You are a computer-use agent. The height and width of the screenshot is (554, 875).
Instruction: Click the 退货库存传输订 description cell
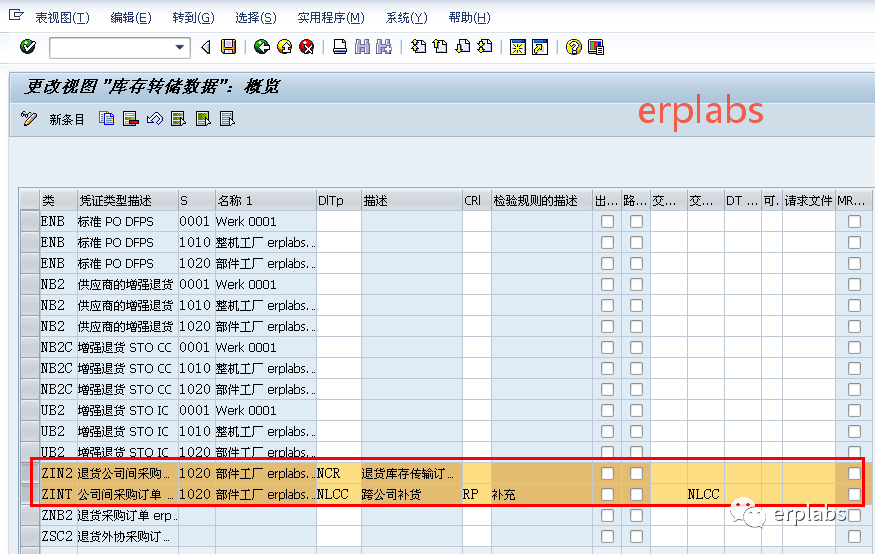[x=412, y=474]
